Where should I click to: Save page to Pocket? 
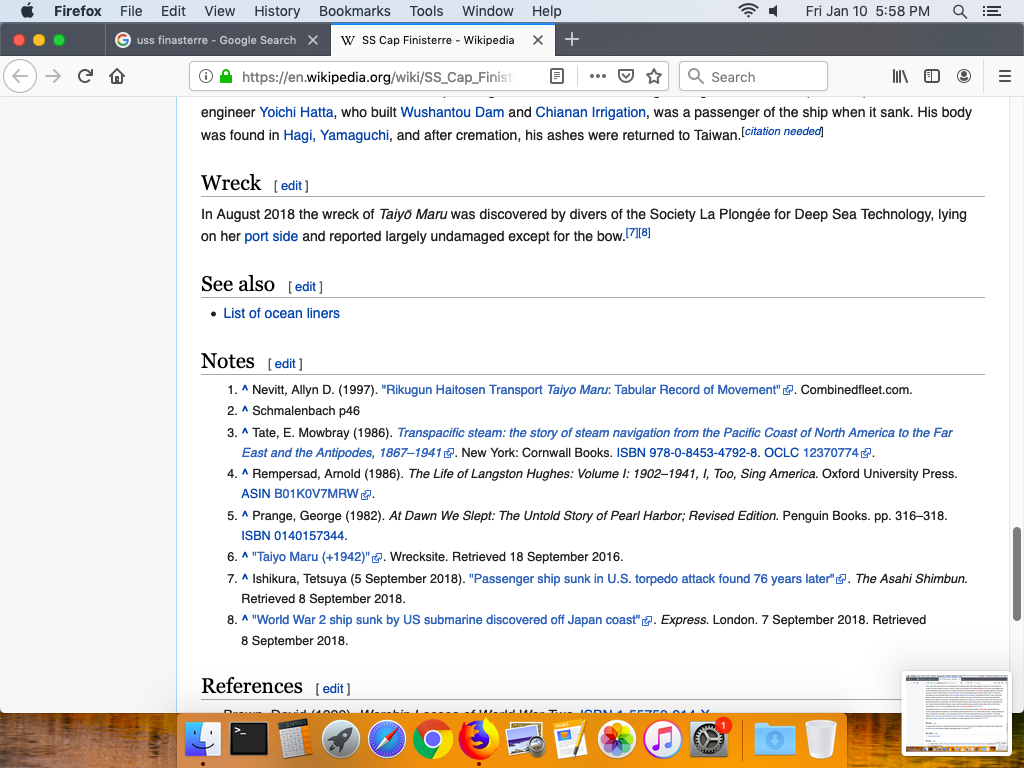626,77
